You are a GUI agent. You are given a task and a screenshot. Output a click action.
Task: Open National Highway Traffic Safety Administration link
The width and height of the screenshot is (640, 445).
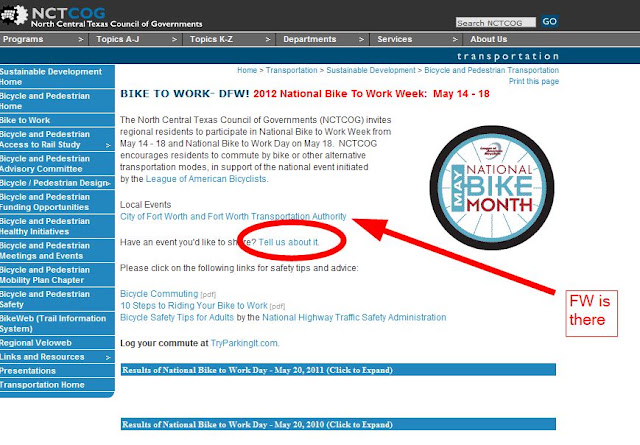coord(354,317)
